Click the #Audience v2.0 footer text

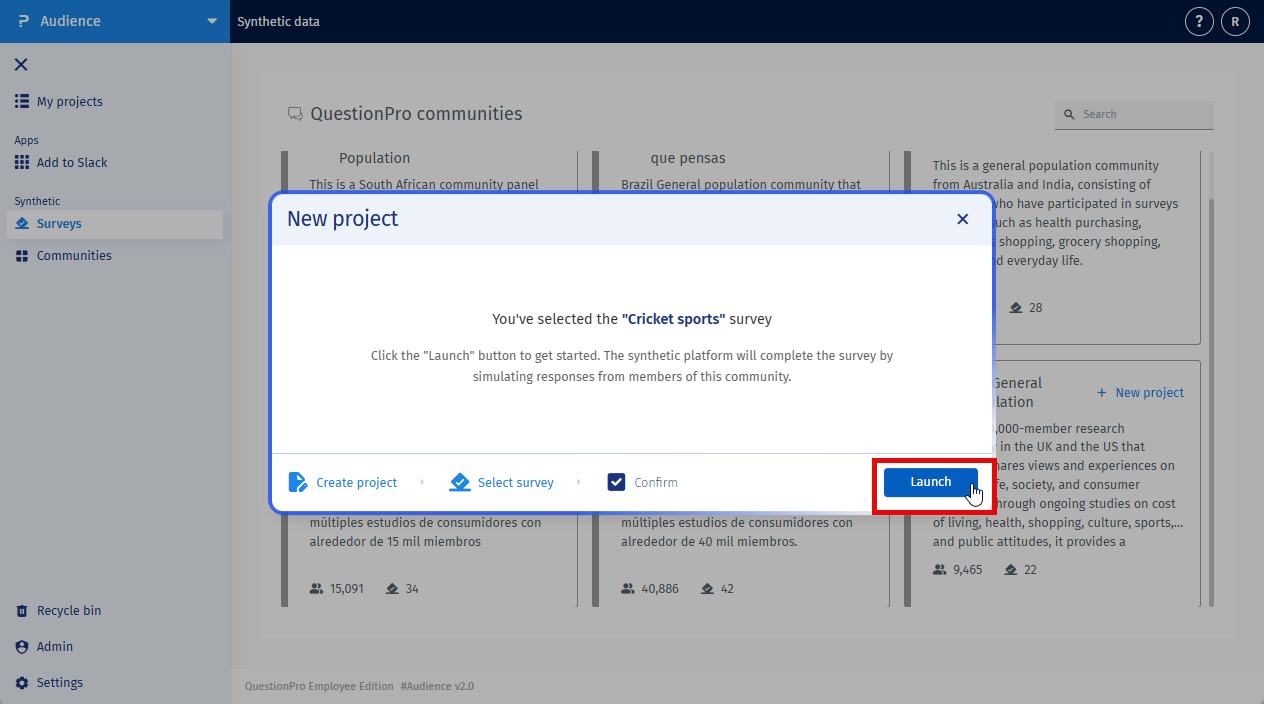(x=437, y=686)
